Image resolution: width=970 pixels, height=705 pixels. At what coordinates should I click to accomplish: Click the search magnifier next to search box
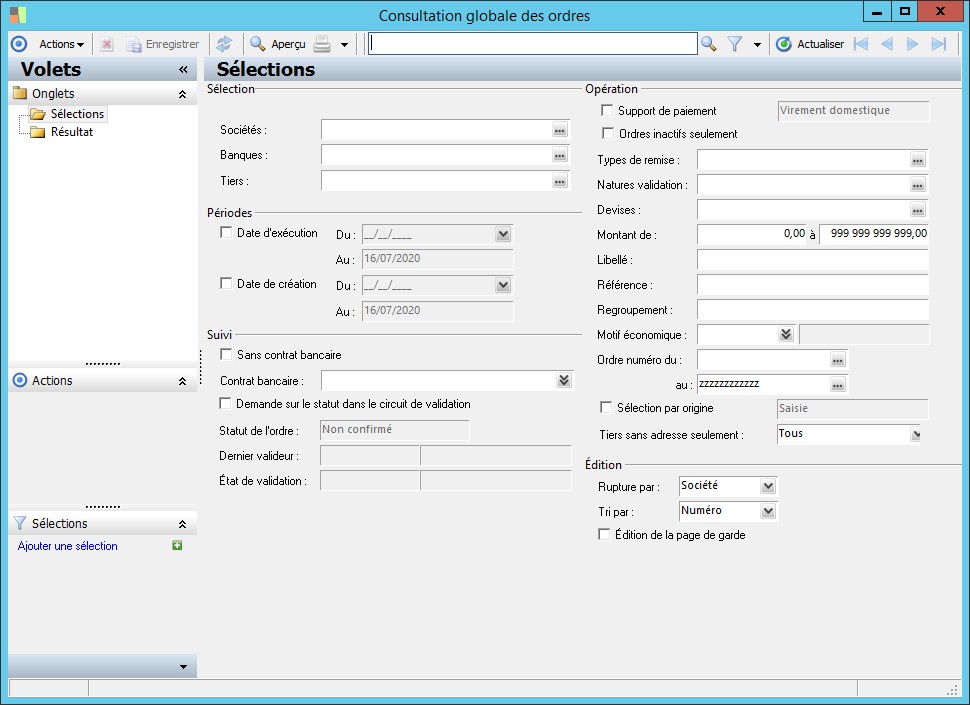[708, 44]
